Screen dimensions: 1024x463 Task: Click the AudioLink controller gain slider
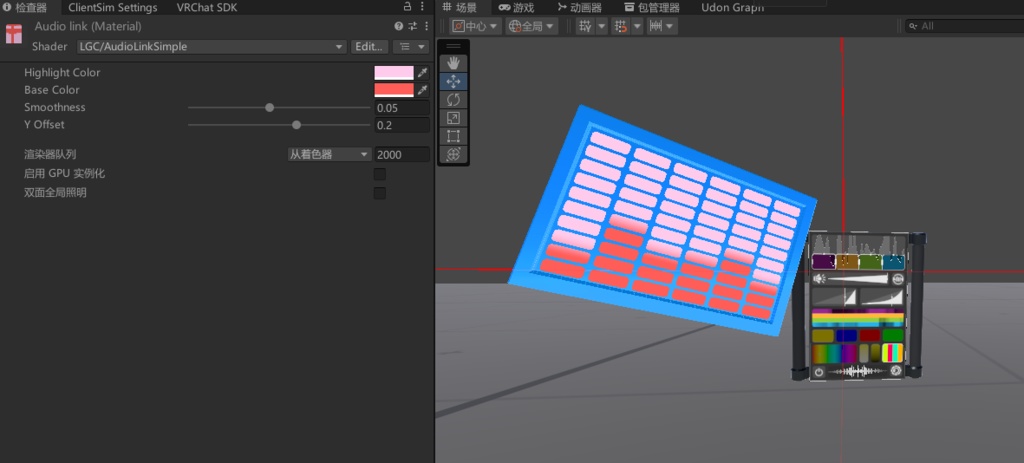coord(859,279)
